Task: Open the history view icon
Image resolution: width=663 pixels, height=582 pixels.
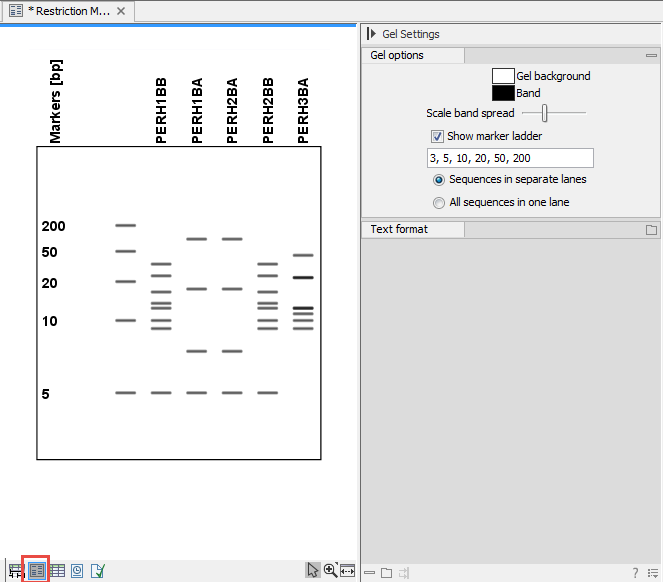Action: click(x=77, y=571)
